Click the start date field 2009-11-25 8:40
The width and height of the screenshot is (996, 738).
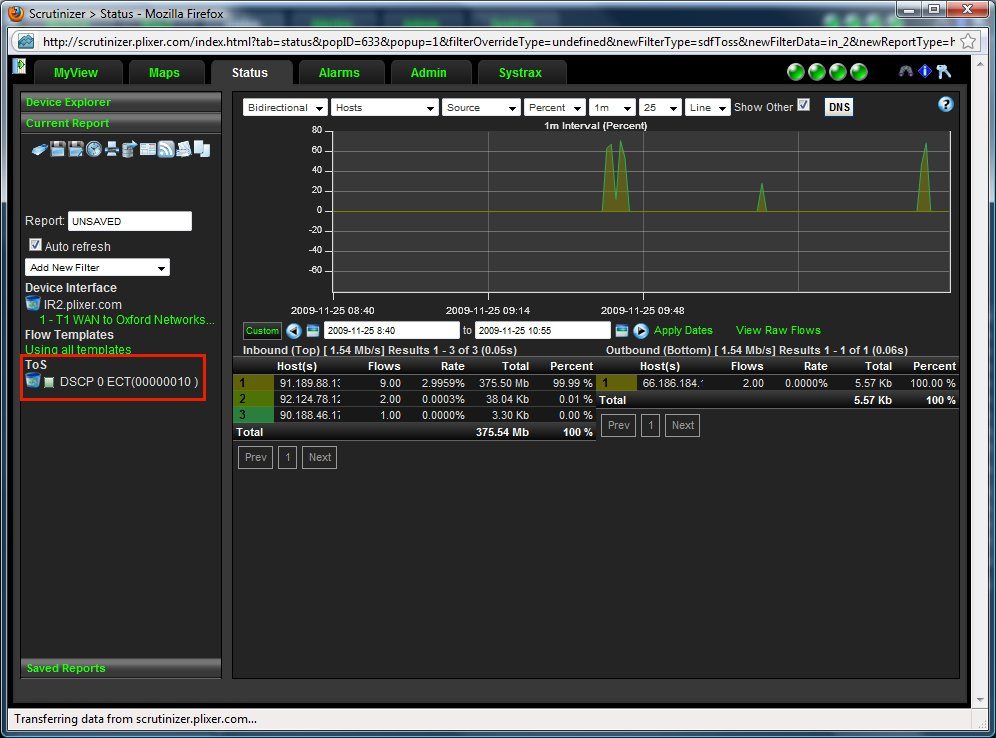pyautogui.click(x=391, y=330)
